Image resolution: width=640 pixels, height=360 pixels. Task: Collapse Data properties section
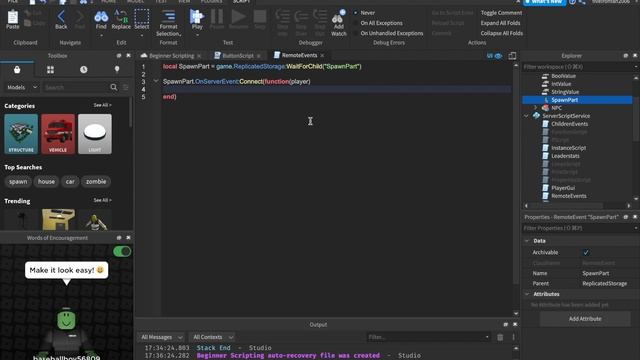pos(527,241)
